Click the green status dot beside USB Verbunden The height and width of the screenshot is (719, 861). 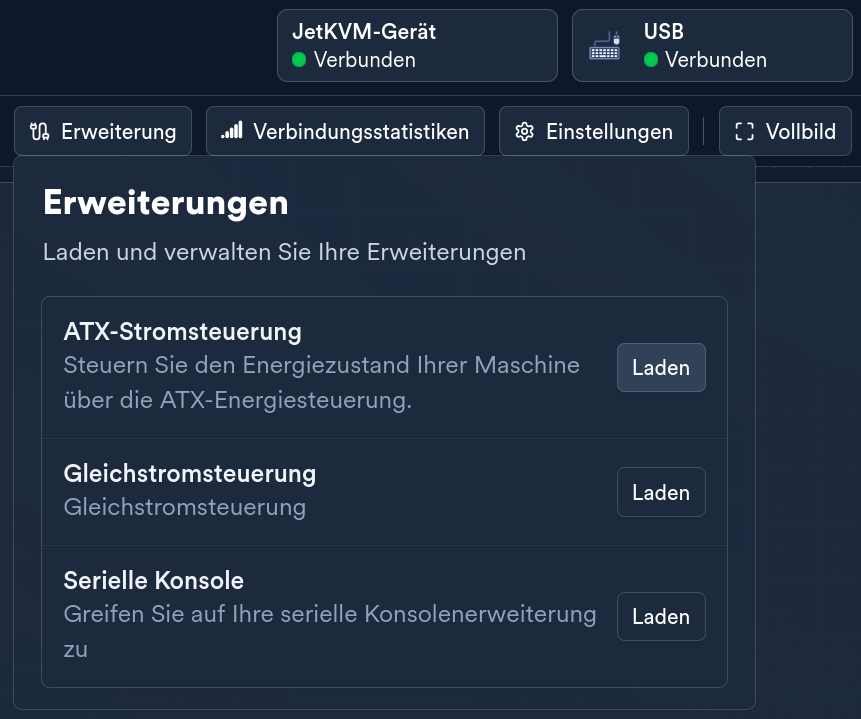[651, 60]
